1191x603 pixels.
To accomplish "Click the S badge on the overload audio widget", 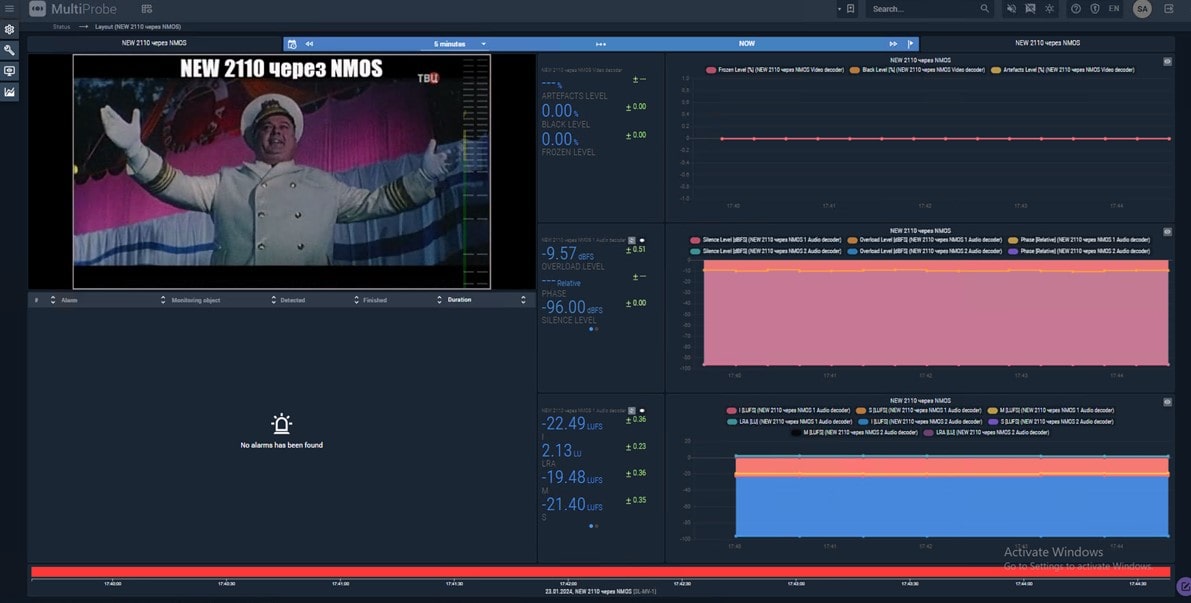I will click(631, 240).
